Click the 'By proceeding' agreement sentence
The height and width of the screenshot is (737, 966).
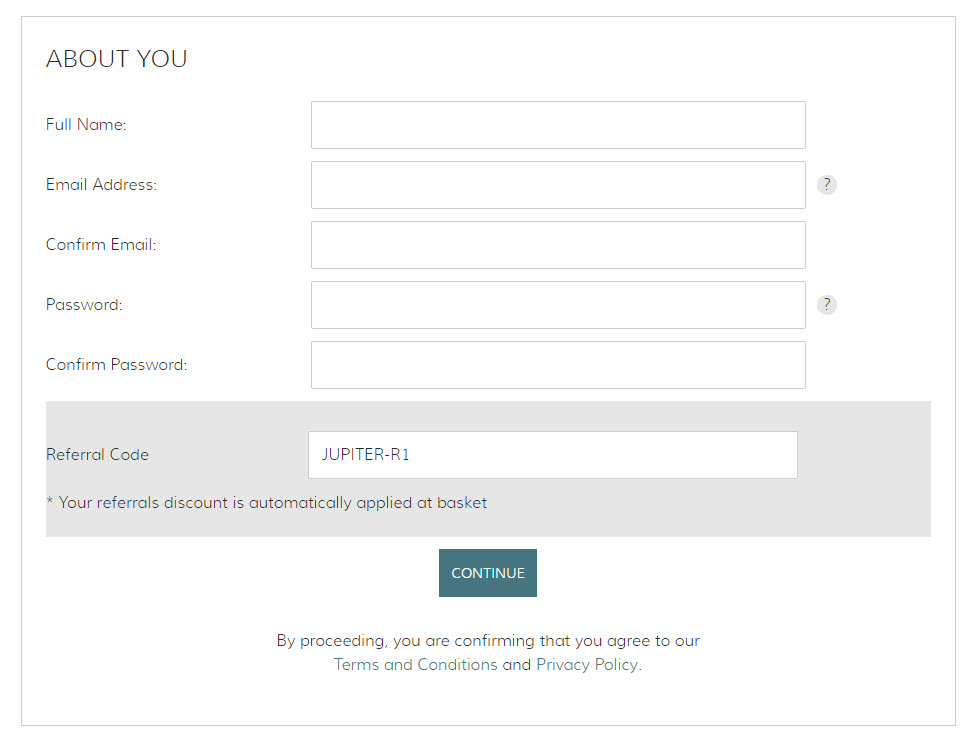click(x=488, y=641)
